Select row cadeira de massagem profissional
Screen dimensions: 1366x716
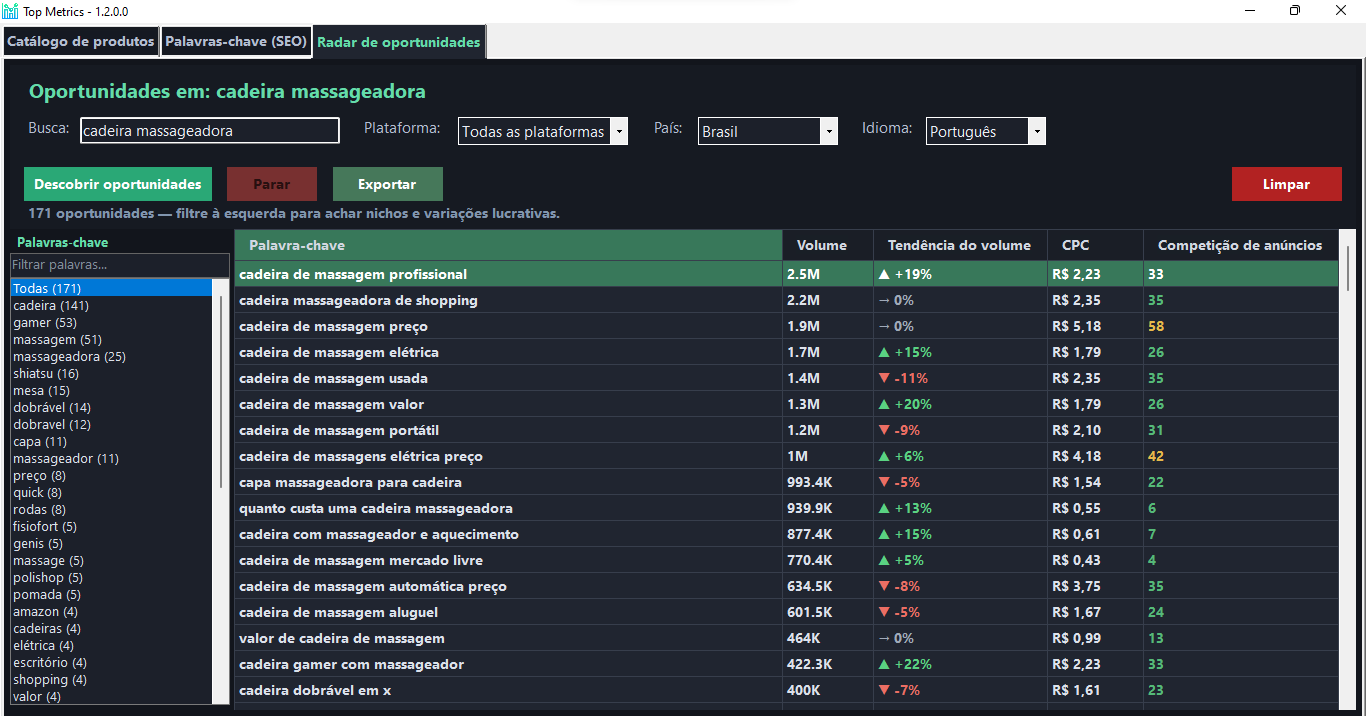tap(786, 274)
